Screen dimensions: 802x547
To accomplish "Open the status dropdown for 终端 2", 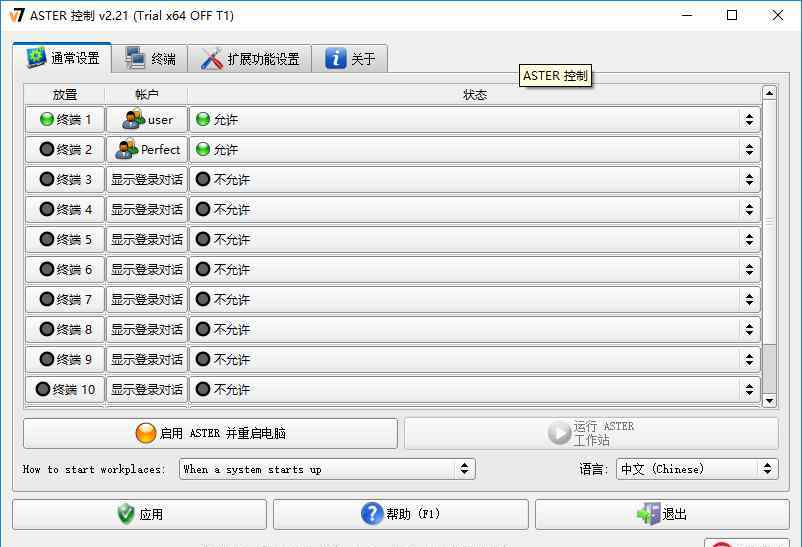I will tap(475, 149).
